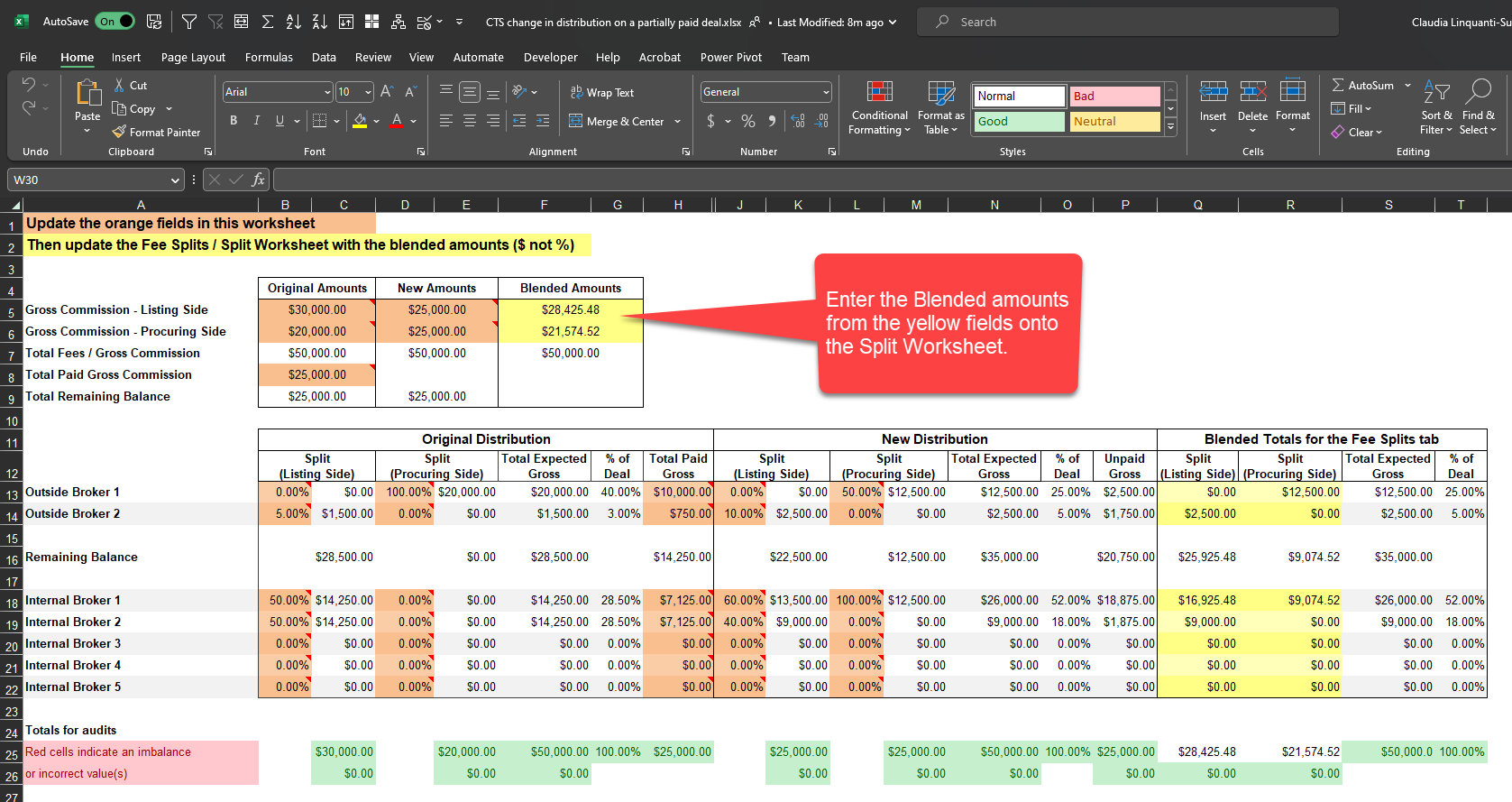Click the Find & Select magnifier icon

coord(1478,92)
